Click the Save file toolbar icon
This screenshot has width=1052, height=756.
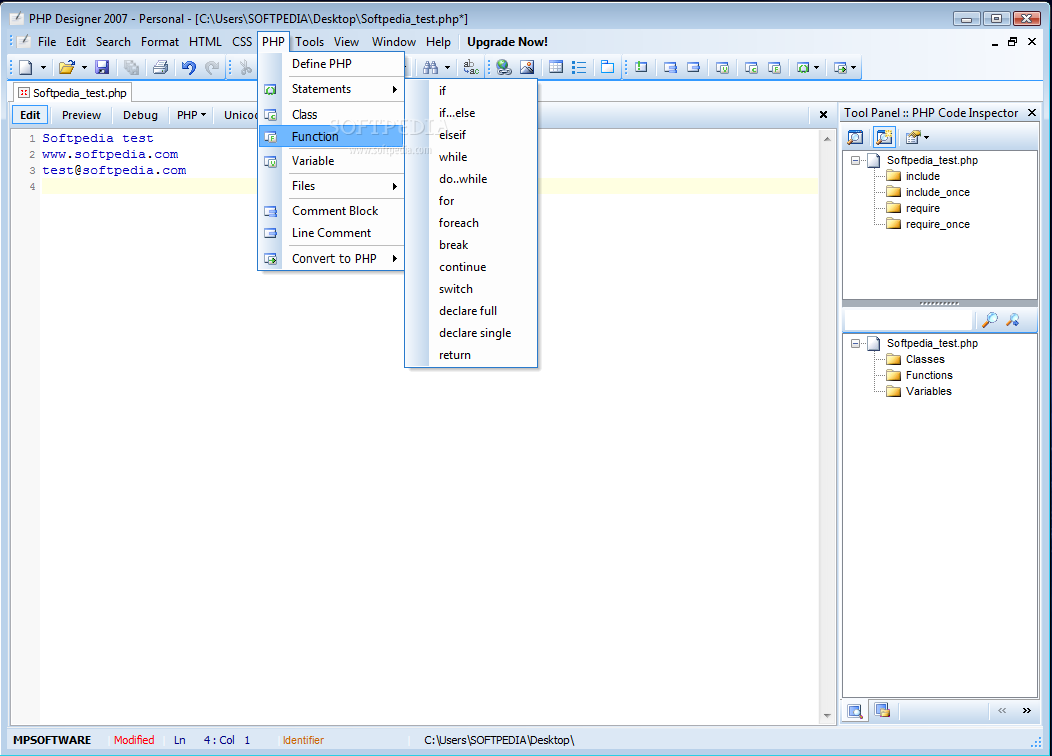pos(102,67)
